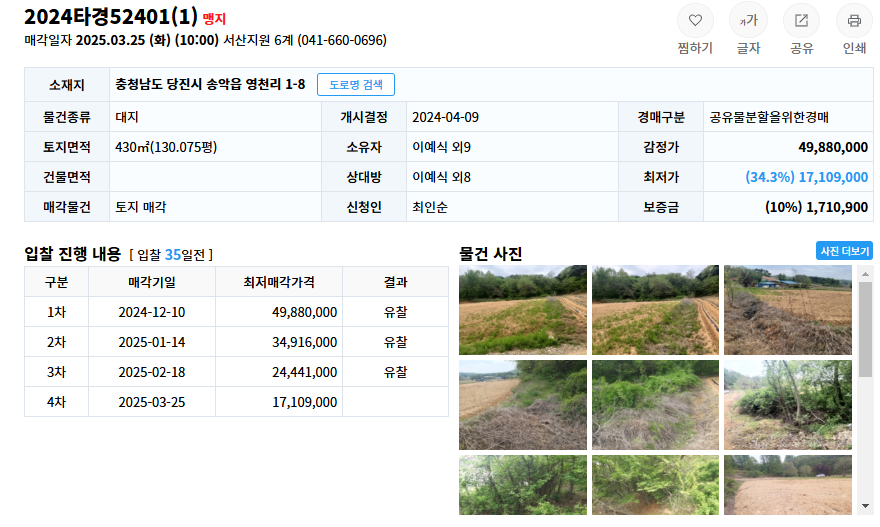Click price 17,109,000 in 4차 row
The image size is (880, 527).
pyautogui.click(x=304, y=402)
